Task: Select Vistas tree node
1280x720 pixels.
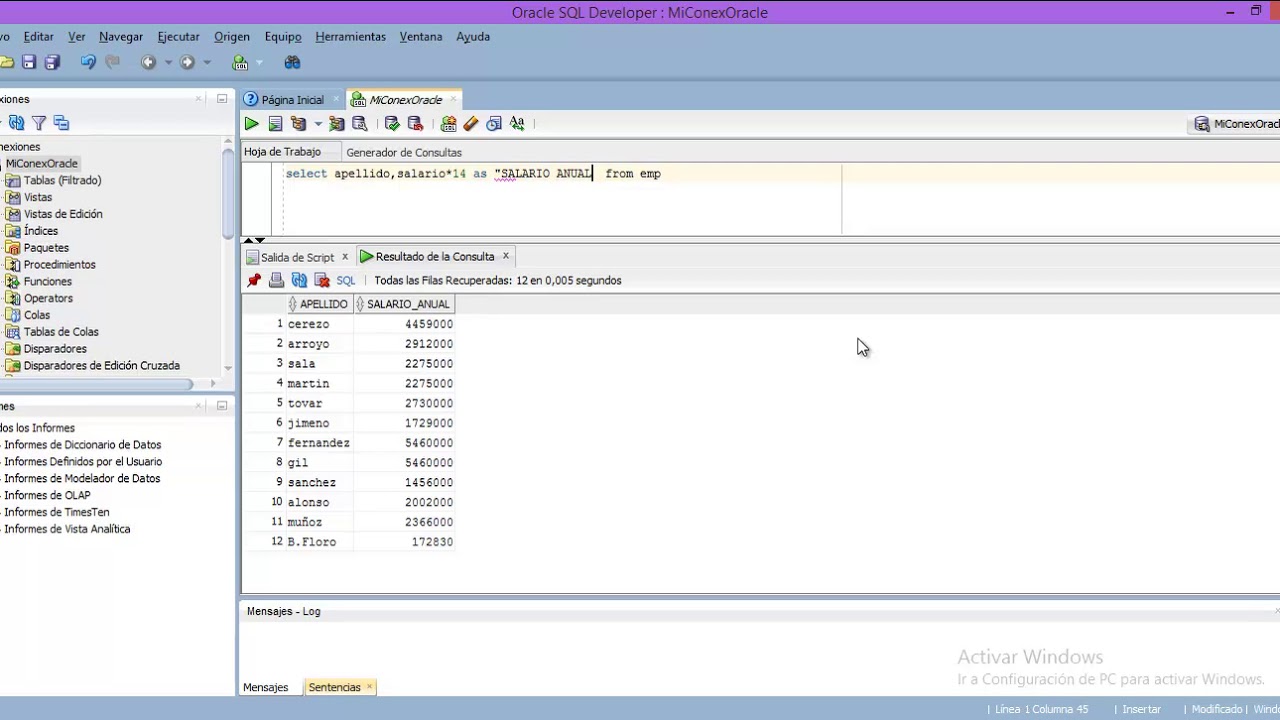Action: click(x=38, y=198)
